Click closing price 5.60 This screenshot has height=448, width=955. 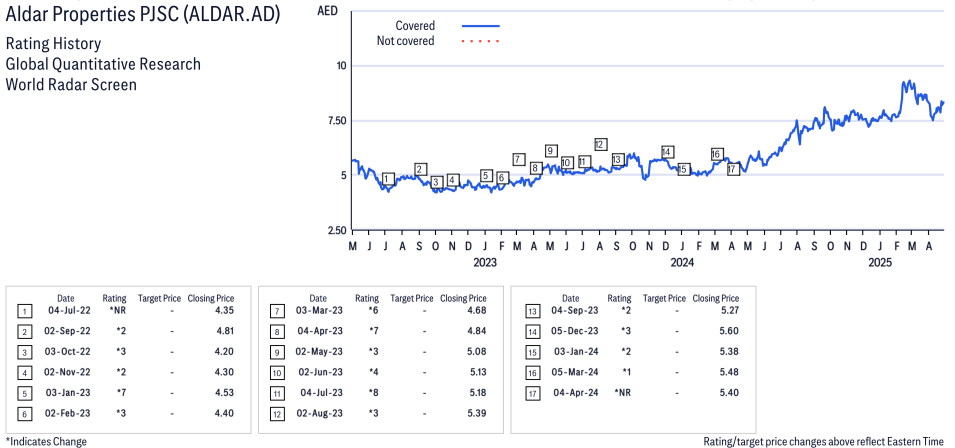pyautogui.click(x=729, y=331)
